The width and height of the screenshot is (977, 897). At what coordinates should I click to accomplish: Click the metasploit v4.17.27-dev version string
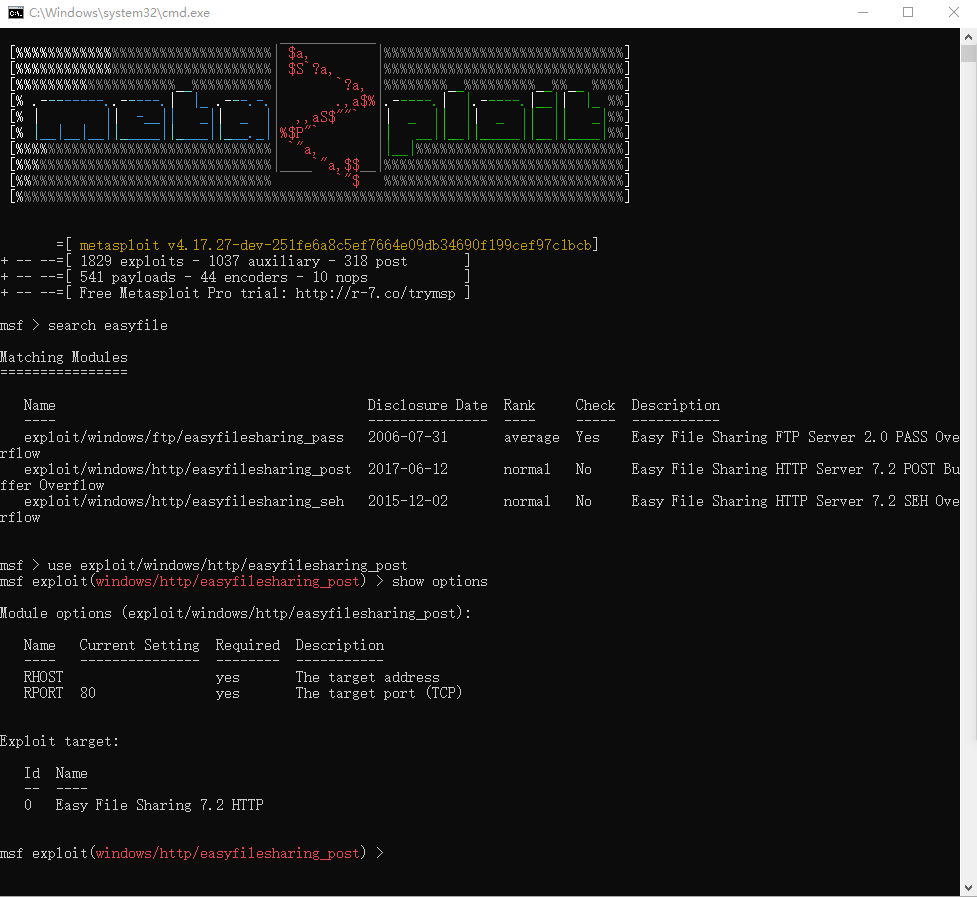coord(335,245)
